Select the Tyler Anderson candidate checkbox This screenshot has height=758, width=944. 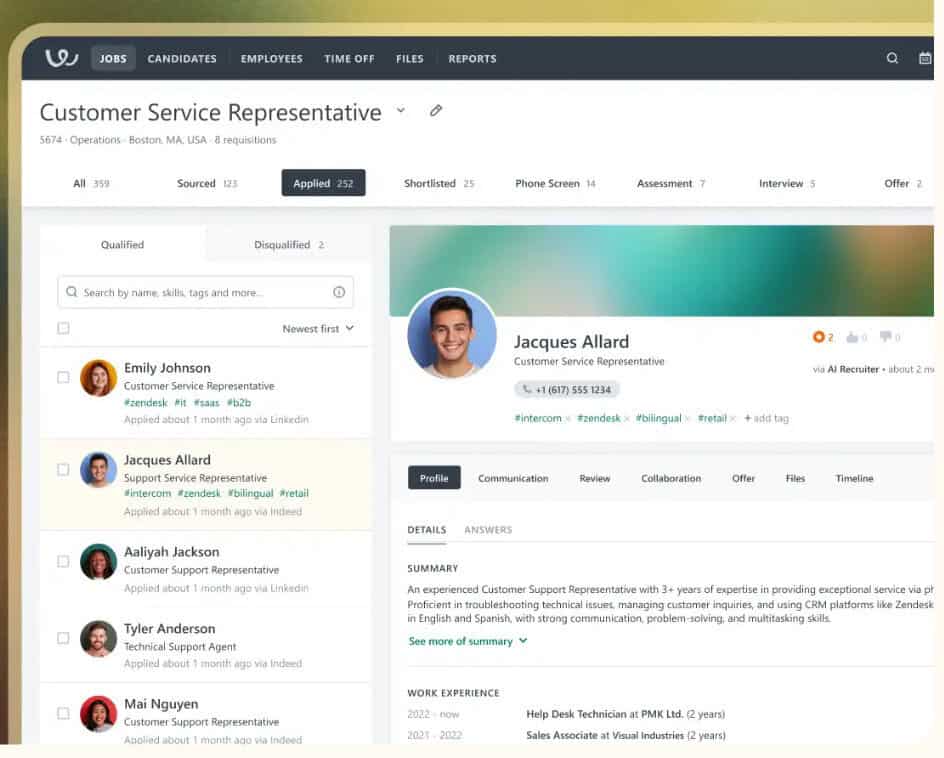coord(63,638)
